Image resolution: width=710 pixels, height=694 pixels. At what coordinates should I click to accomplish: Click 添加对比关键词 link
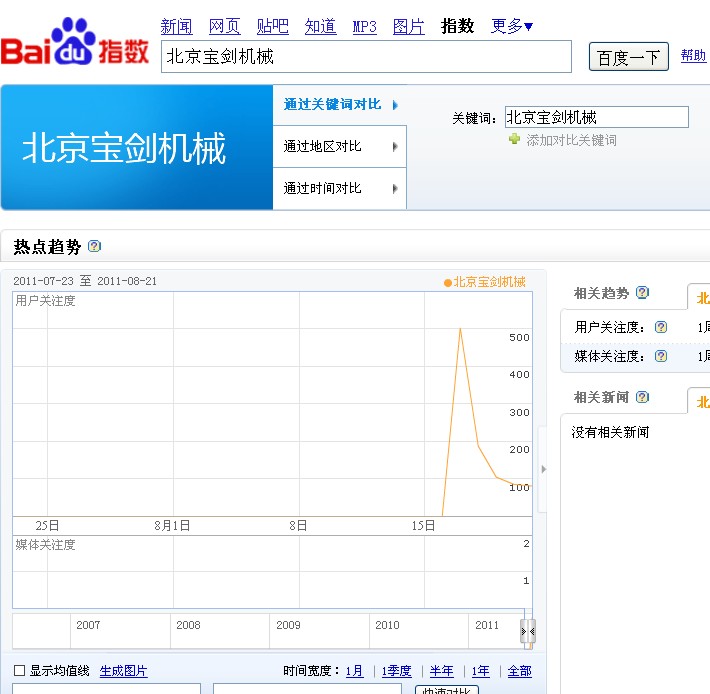pyautogui.click(x=571, y=140)
